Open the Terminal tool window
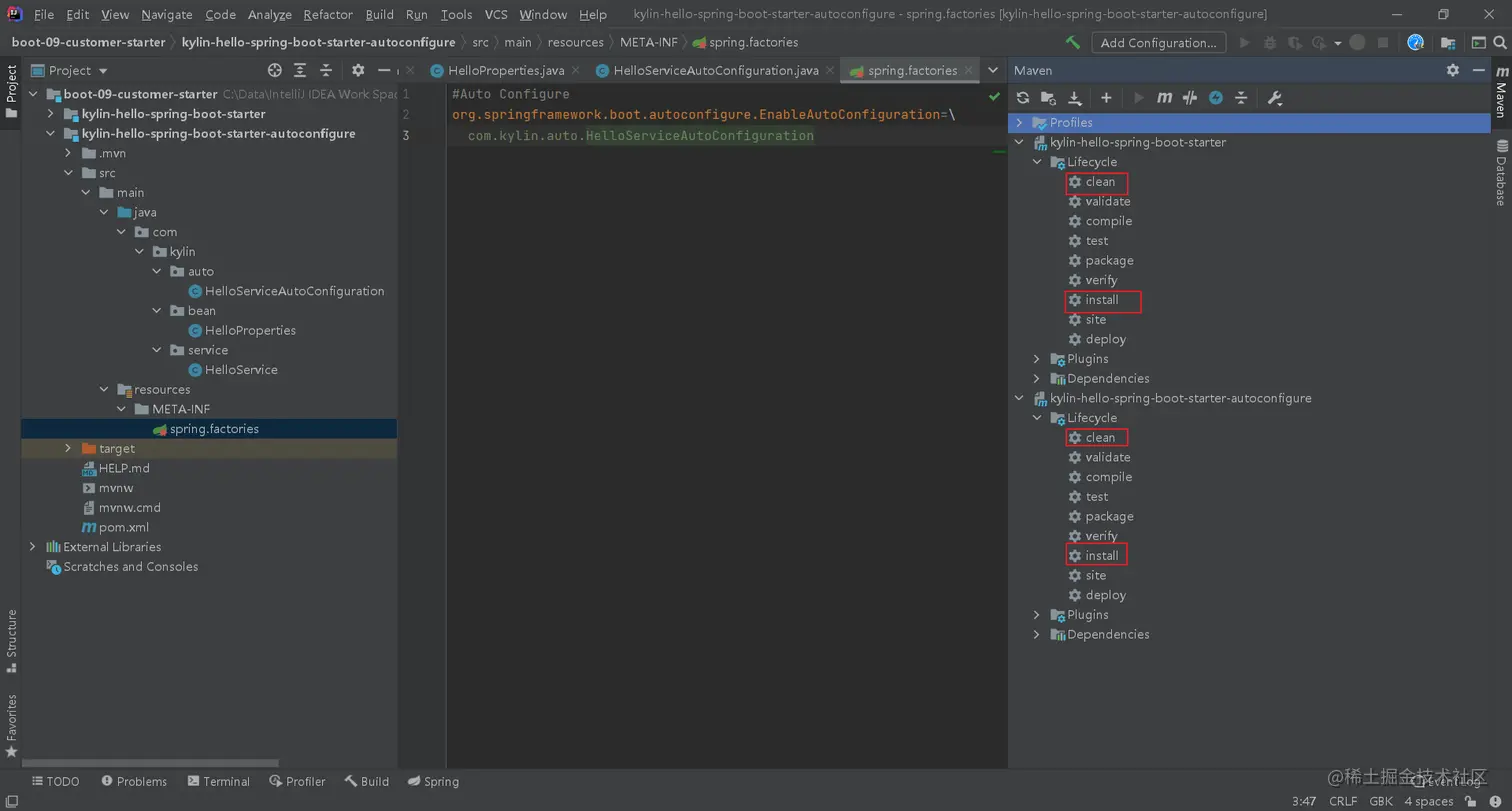Screen dimensions: 1512x811 pyautogui.click(x=217, y=781)
